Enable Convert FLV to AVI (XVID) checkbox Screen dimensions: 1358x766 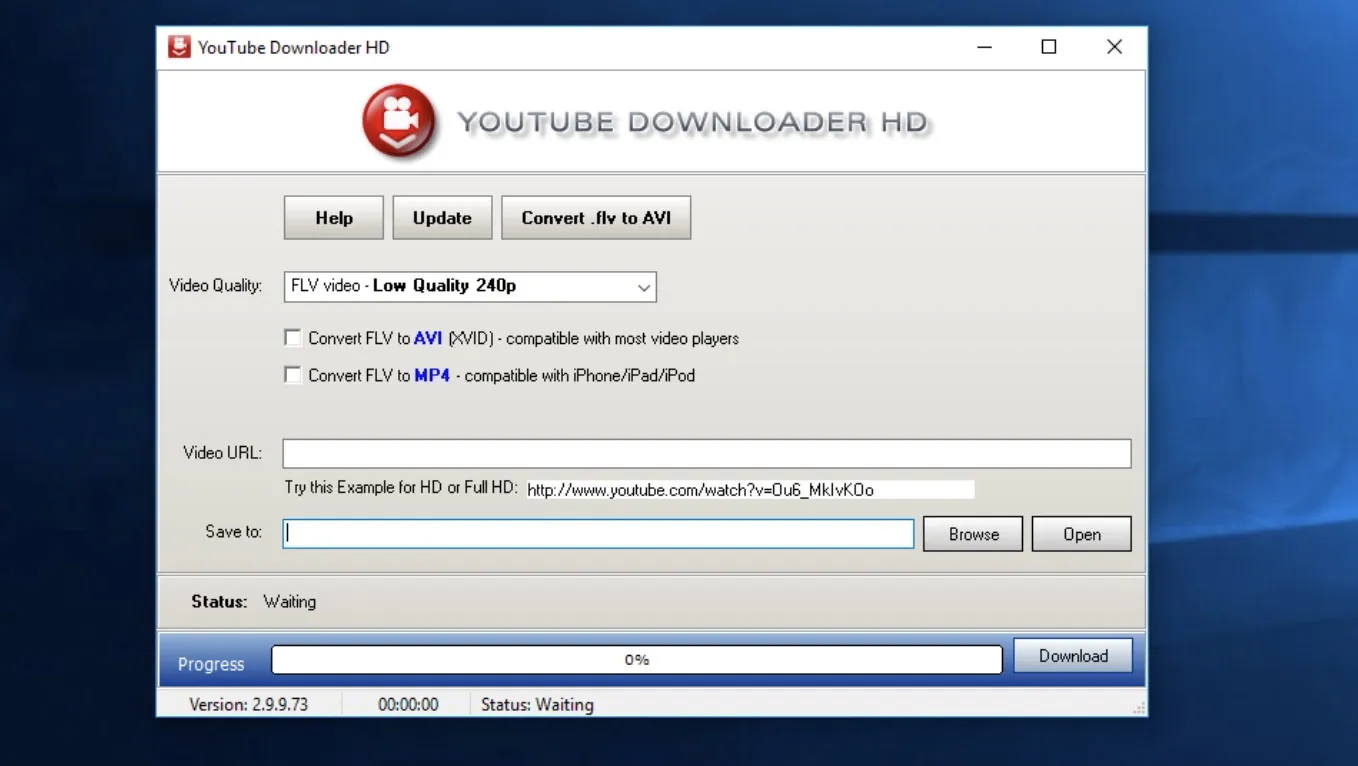293,338
